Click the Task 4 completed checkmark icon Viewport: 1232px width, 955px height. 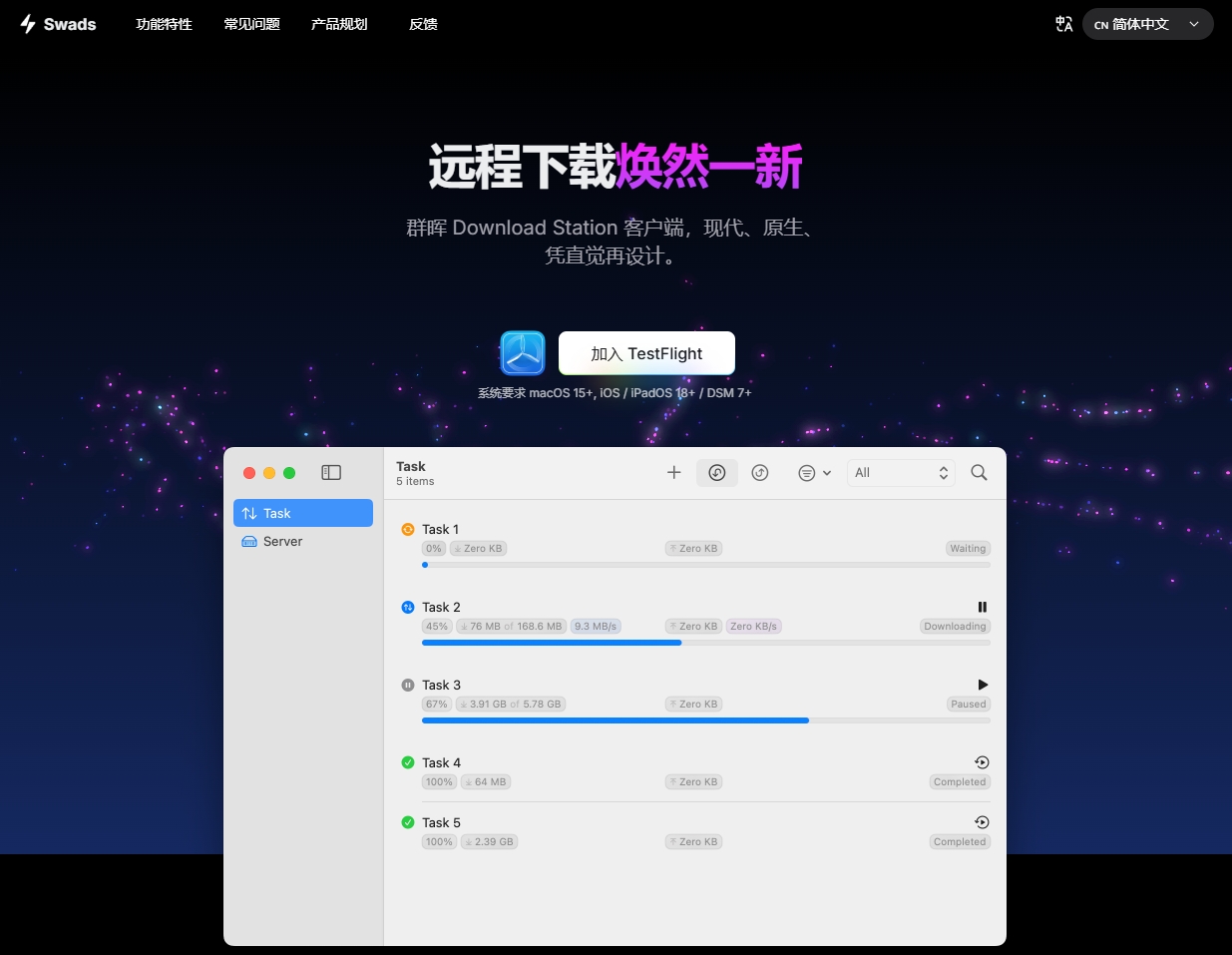408,762
